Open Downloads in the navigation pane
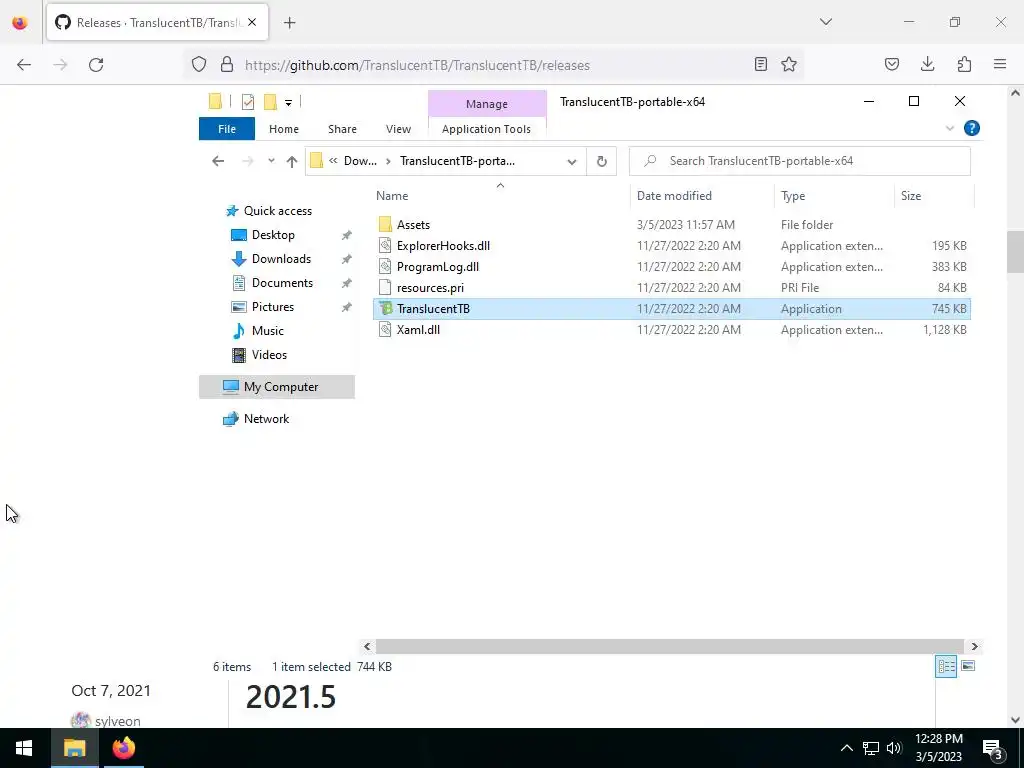The width and height of the screenshot is (1024, 768). pyautogui.click(x=281, y=259)
